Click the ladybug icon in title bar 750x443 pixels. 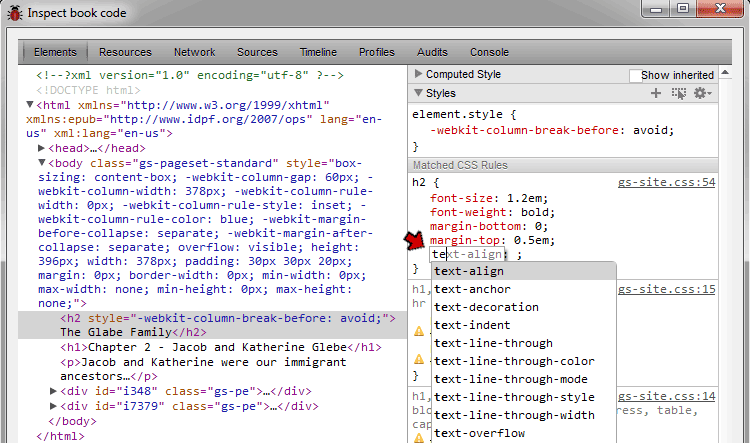click(13, 14)
